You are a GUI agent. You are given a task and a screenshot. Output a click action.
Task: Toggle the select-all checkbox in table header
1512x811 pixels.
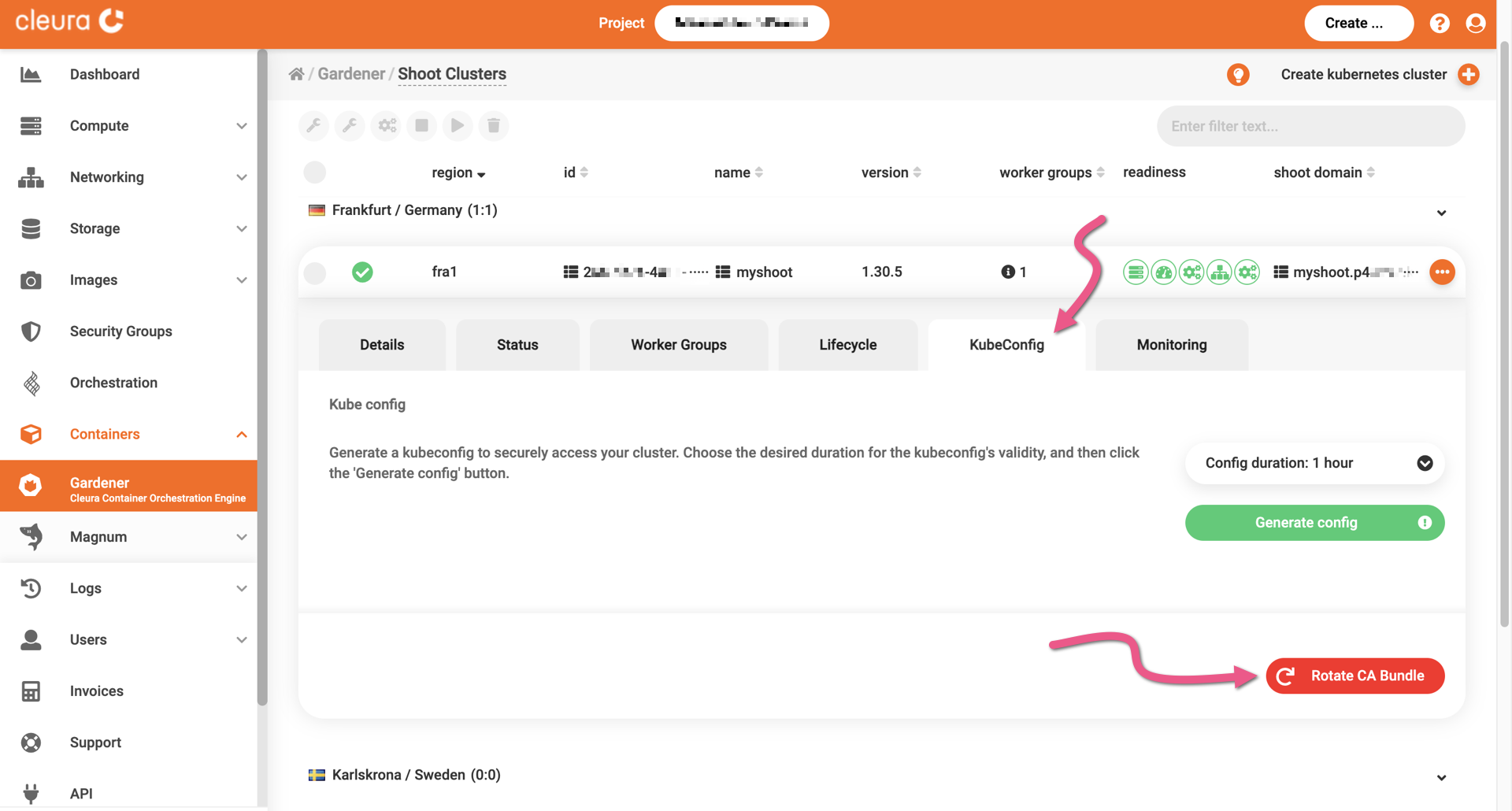pos(315,172)
